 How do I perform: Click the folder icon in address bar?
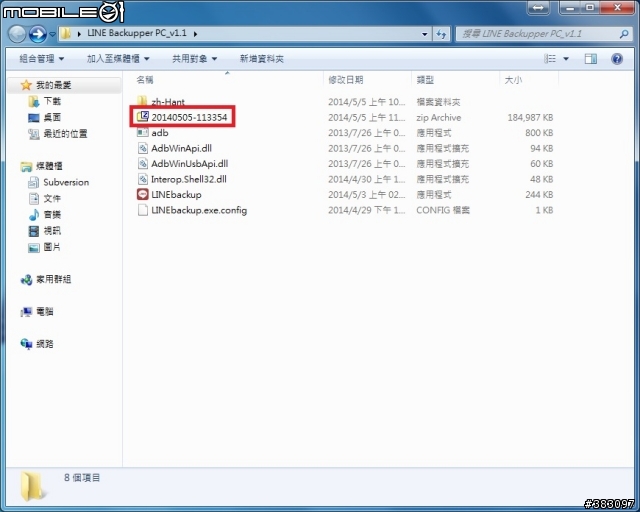pos(65,33)
